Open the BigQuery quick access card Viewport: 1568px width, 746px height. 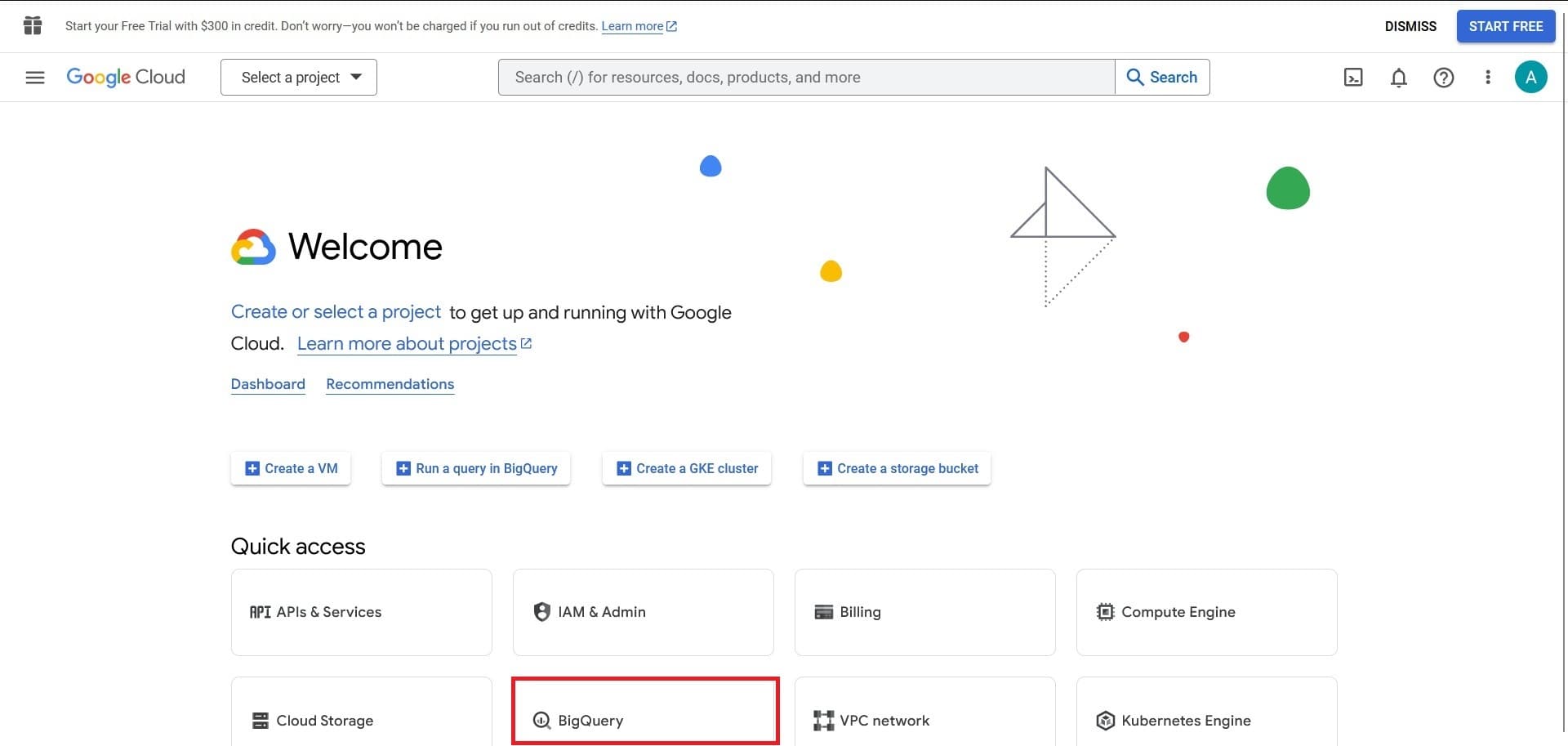(x=644, y=711)
